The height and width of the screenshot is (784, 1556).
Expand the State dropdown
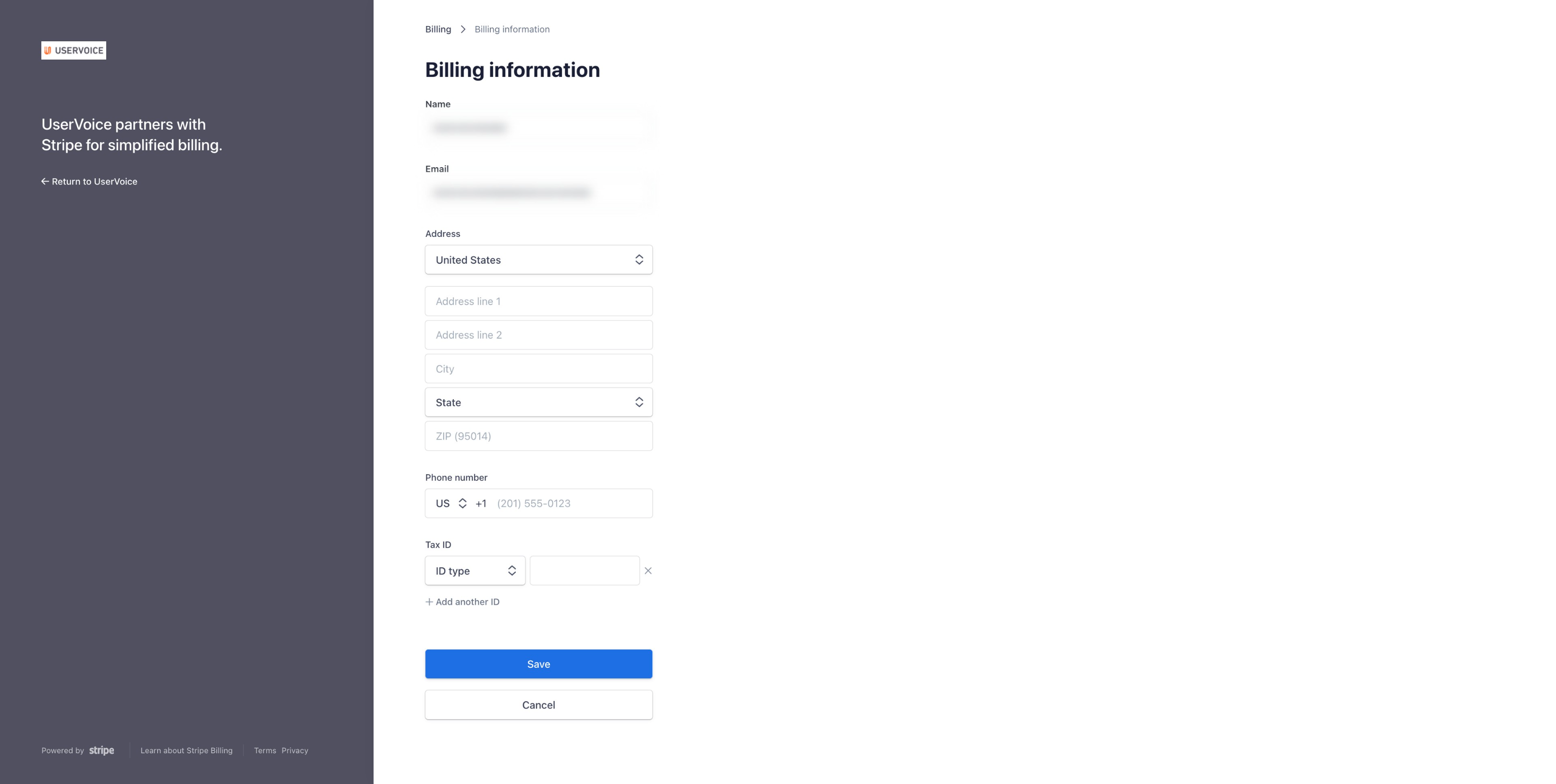pos(538,402)
